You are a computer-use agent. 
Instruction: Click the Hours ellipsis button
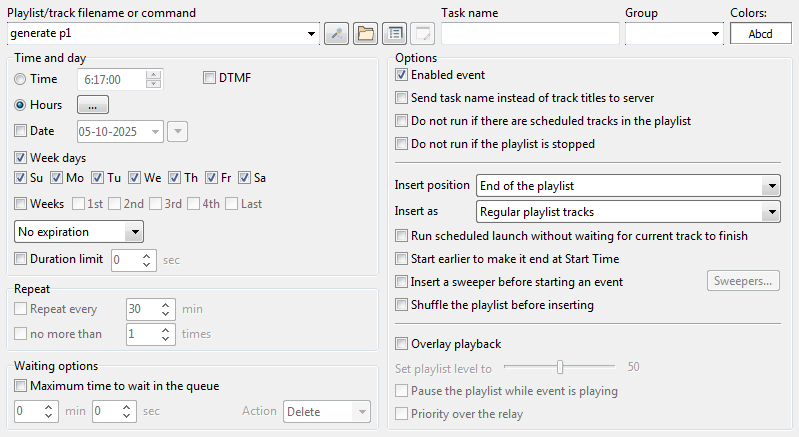92,105
